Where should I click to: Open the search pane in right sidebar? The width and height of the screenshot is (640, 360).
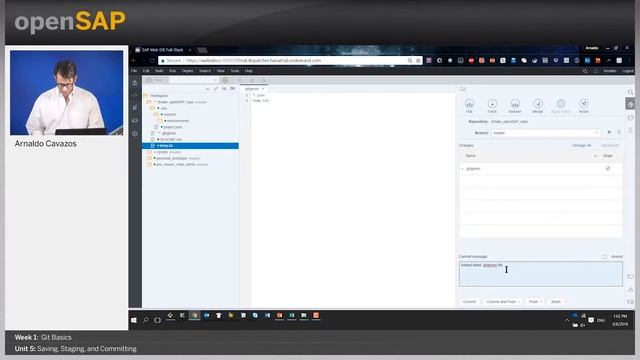click(x=630, y=92)
